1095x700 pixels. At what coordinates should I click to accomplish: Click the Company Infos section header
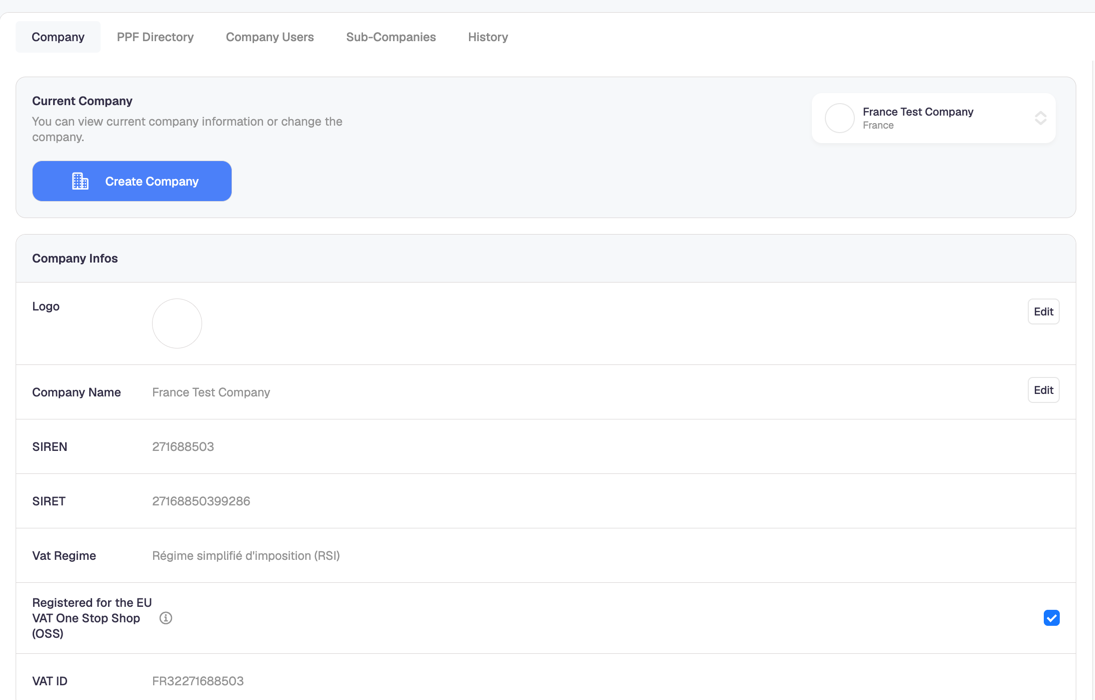pyautogui.click(x=75, y=258)
